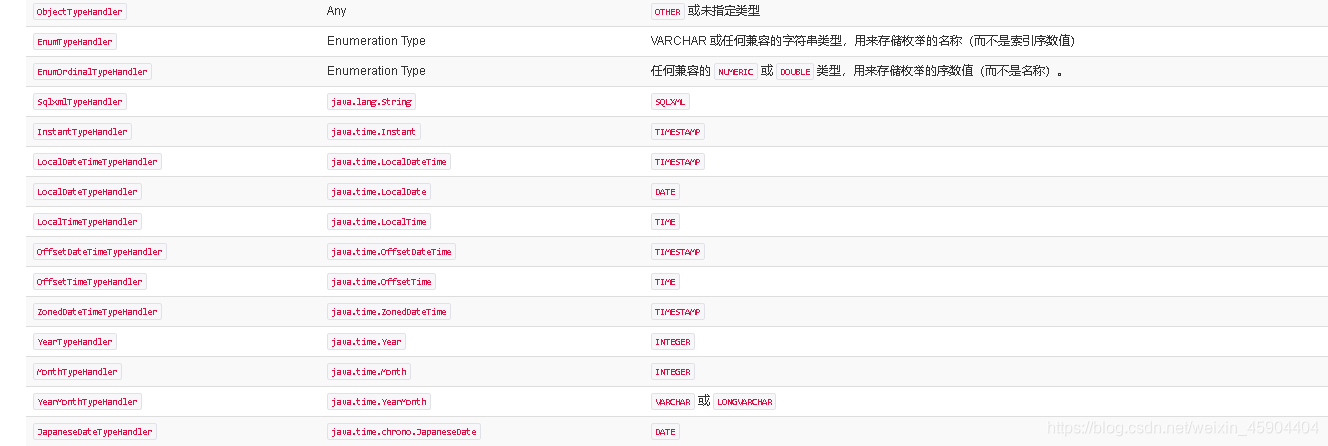Click the java.time.OffsetTime label
Viewport: 1328px width, 446px height.
point(381,282)
